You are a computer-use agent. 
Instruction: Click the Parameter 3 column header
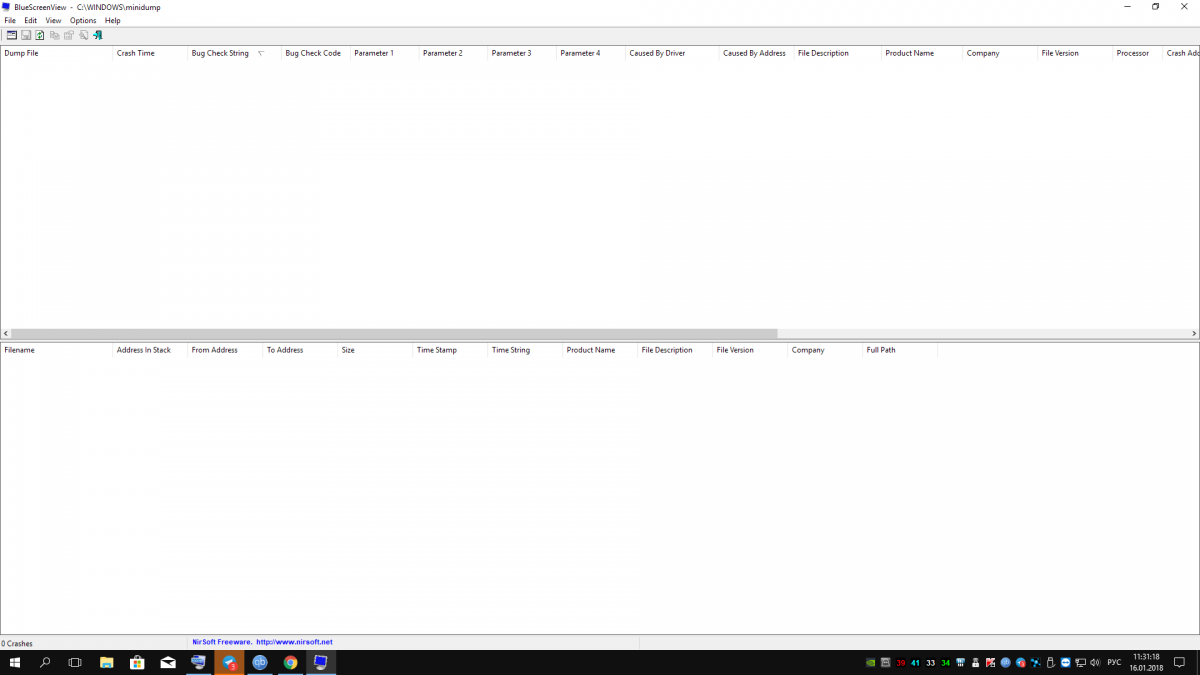[x=522, y=53]
